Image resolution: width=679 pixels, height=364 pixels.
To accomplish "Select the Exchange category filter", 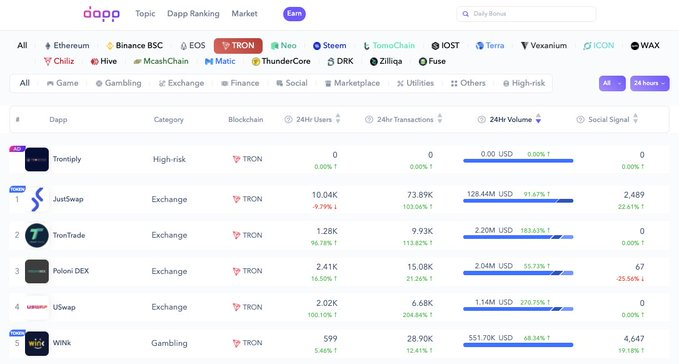I will click(x=181, y=83).
